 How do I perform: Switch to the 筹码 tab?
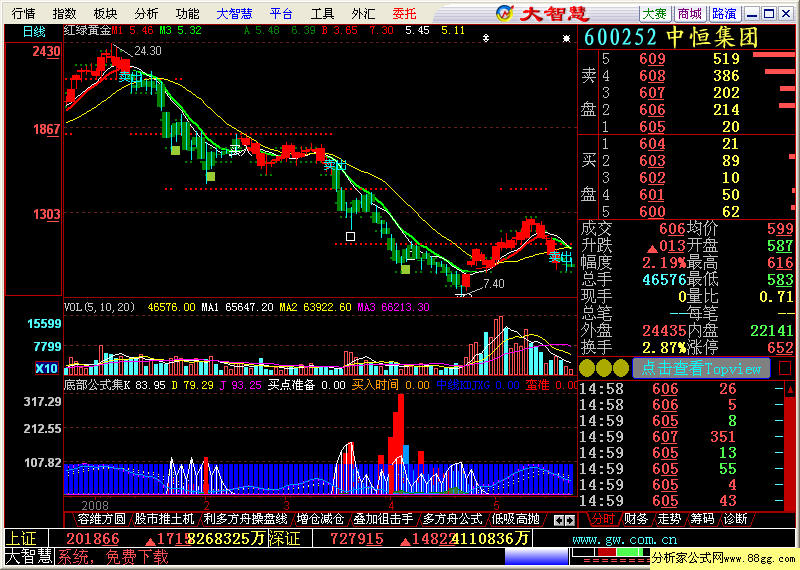tap(703, 519)
